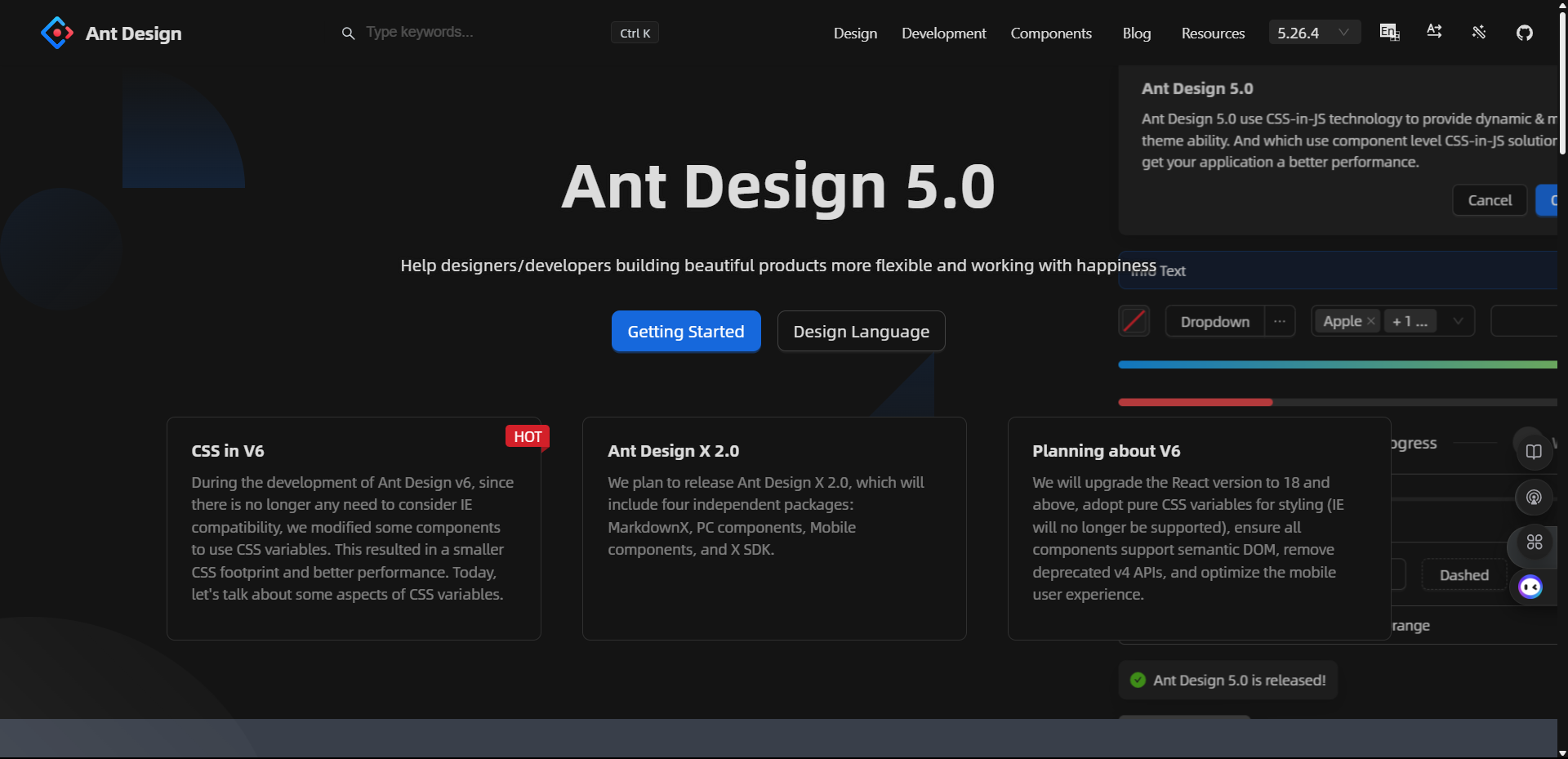Viewport: 1568px width, 759px height.
Task: Expand the select next to the +1 tag
Action: pos(1458,321)
